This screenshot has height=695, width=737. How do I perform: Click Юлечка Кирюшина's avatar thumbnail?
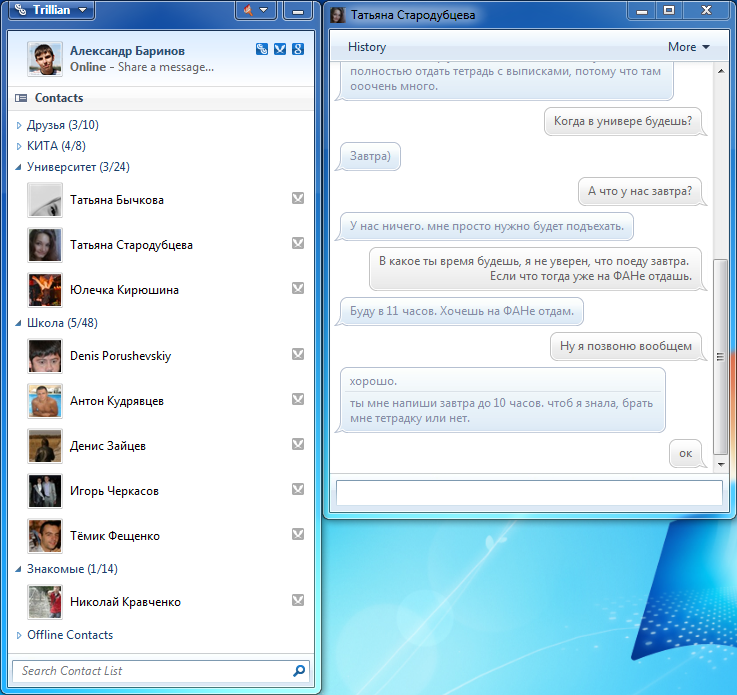[x=45, y=290]
